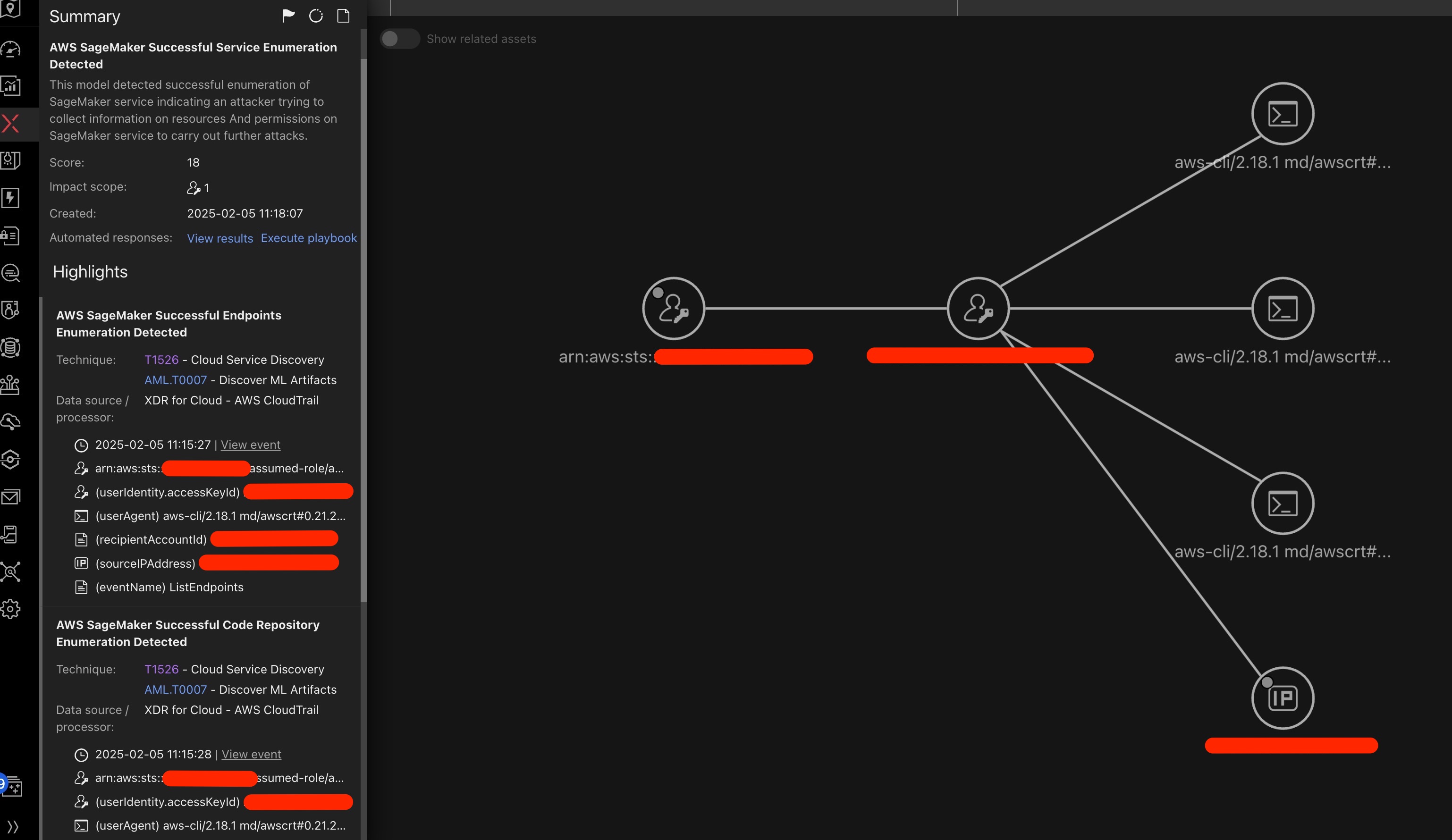Open AML.T0007 link under Code Repository highlight
Screen dimensions: 1452x840
pyautogui.click(x=175, y=689)
